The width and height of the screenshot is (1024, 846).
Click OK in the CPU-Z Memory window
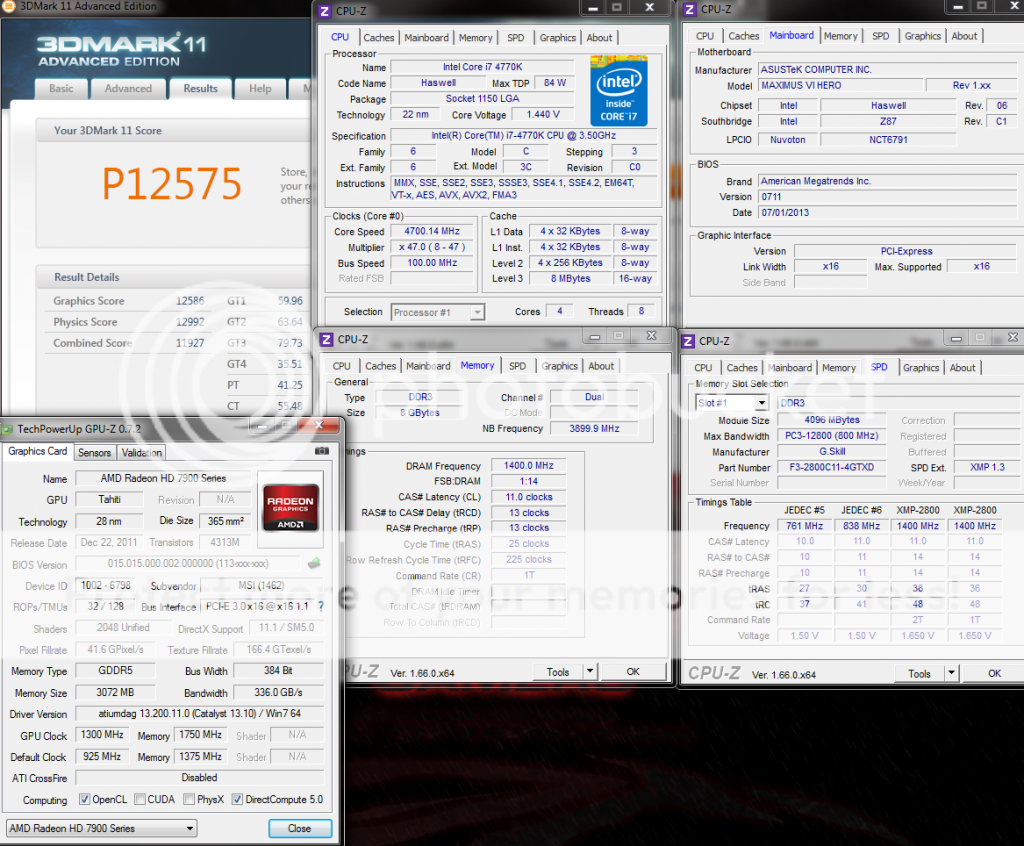click(x=633, y=672)
